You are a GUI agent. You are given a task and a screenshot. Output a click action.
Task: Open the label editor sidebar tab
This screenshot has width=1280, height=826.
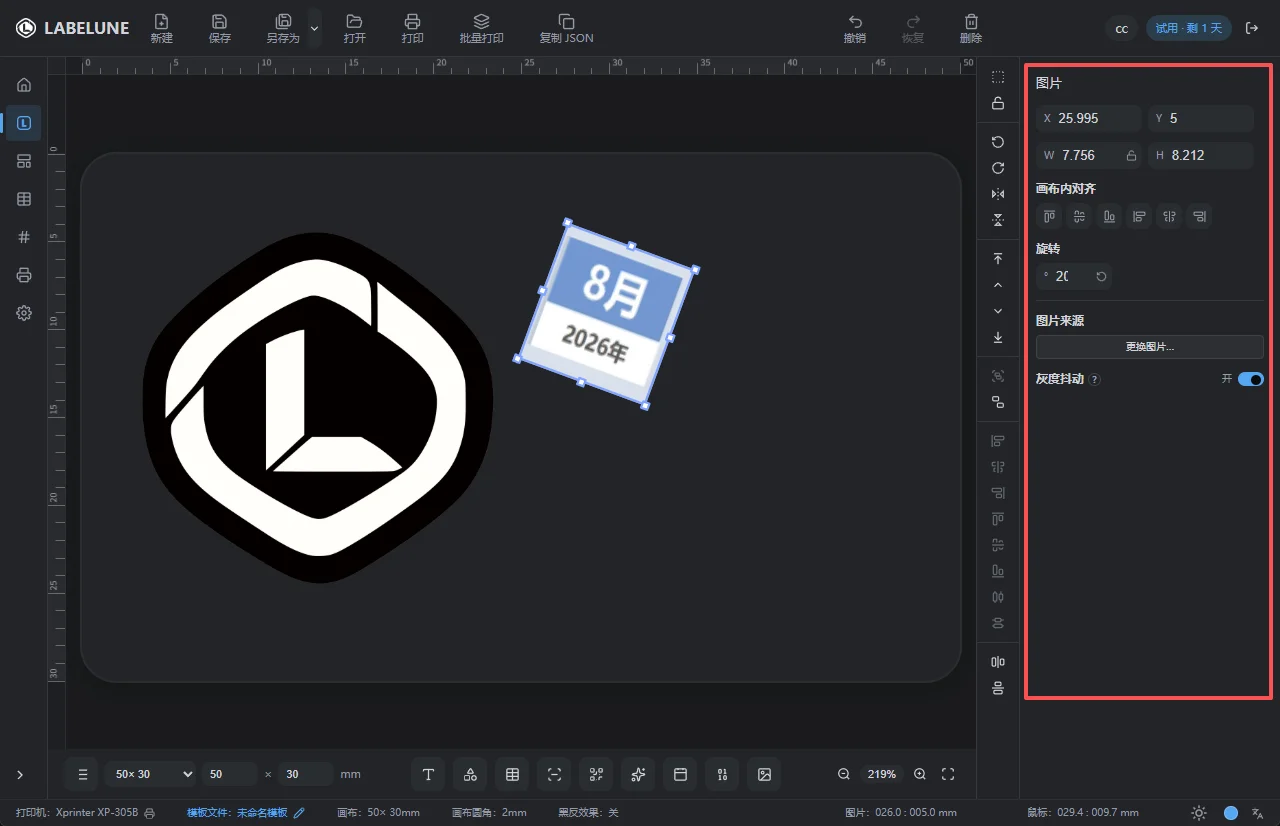[x=24, y=123]
